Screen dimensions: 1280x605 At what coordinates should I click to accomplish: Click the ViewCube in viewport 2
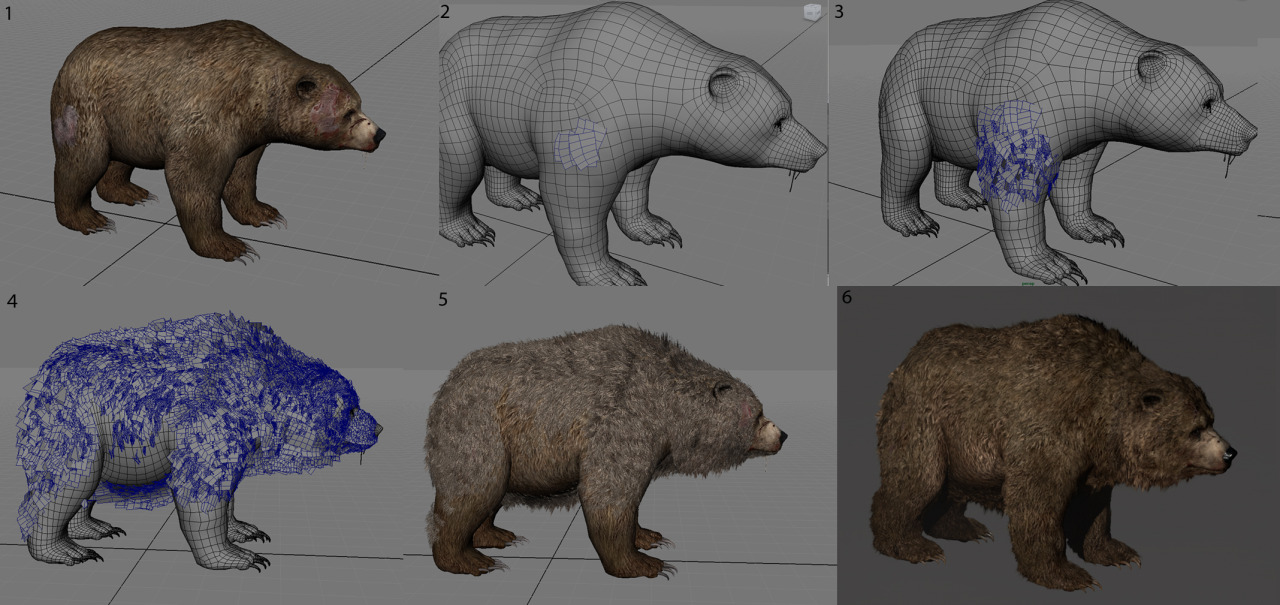click(x=811, y=13)
